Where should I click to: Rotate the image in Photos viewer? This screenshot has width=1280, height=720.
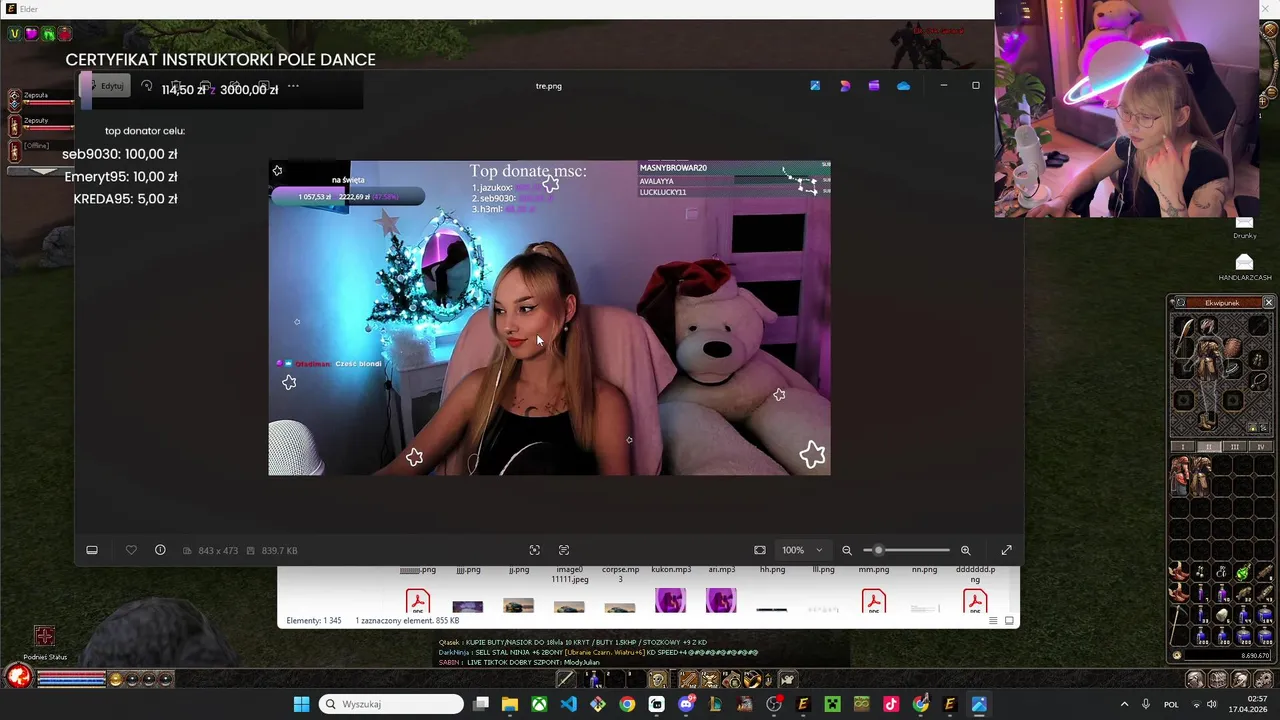tap(147, 86)
